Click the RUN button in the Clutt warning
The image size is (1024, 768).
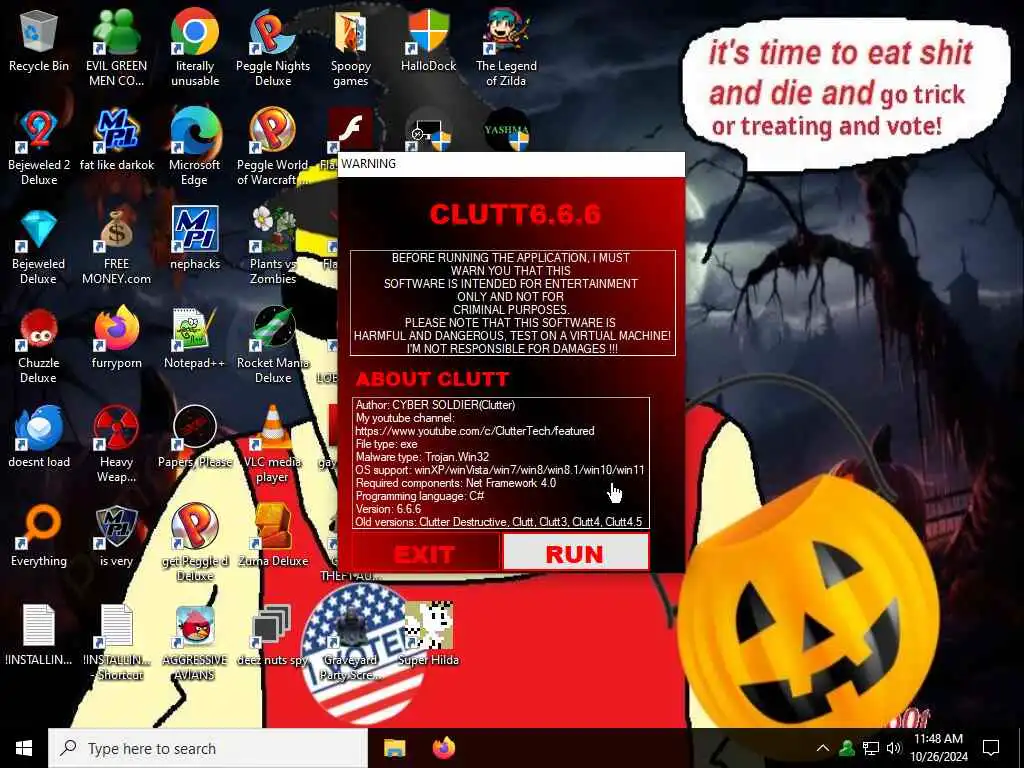(x=575, y=552)
